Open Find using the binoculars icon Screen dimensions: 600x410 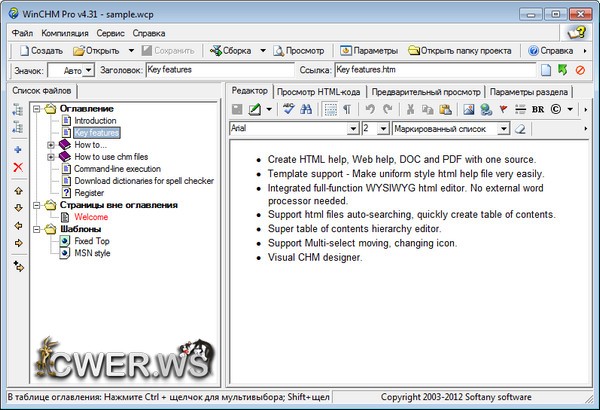306,109
